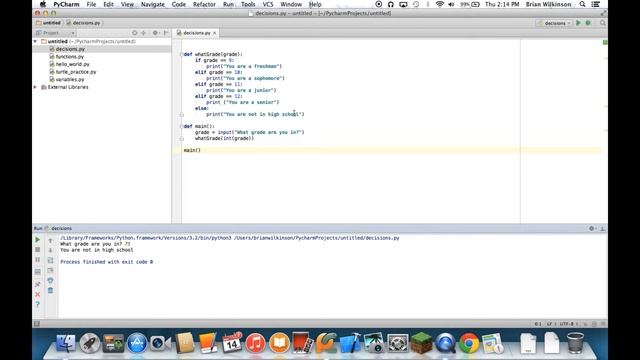This screenshot has height=360, width=640.
Task: Open the Project view selector dropdown
Action: (55, 33)
